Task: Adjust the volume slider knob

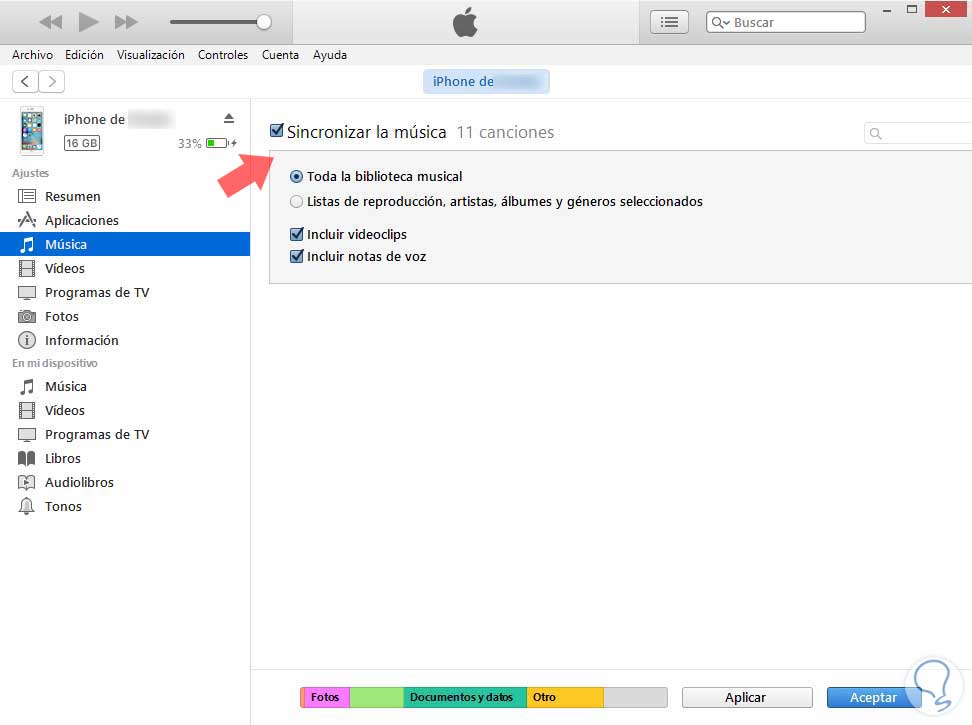Action: click(x=264, y=22)
